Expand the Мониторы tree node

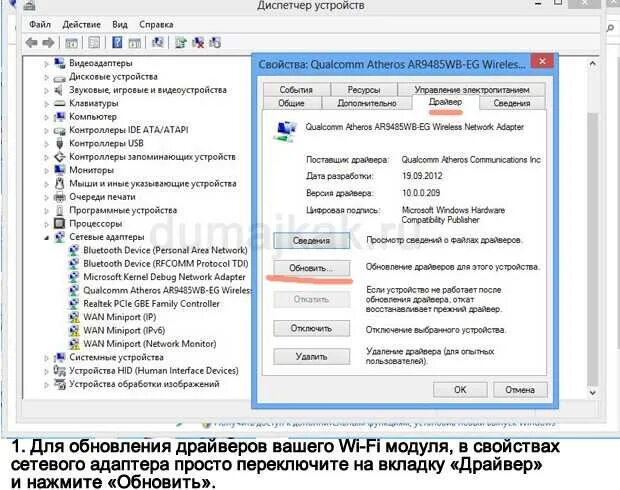pos(46,171)
